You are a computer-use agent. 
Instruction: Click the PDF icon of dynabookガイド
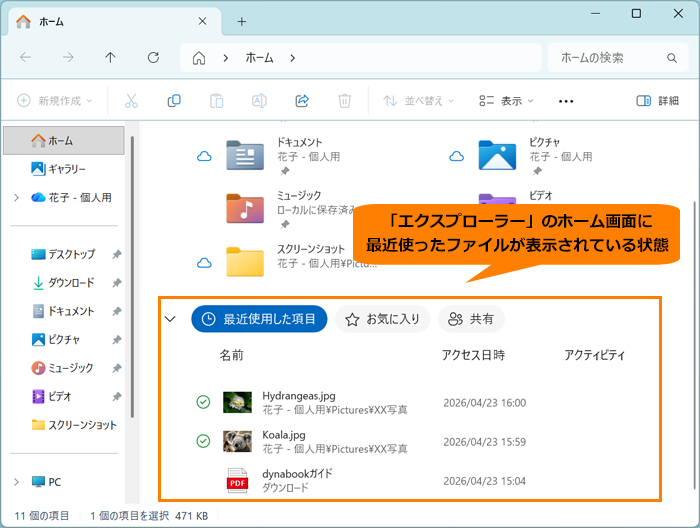237,480
